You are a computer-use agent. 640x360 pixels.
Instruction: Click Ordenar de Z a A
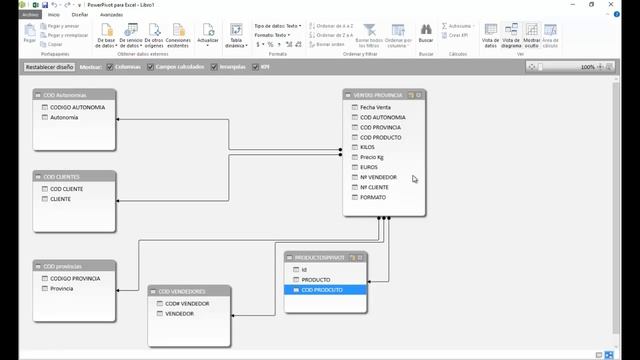(331, 35)
